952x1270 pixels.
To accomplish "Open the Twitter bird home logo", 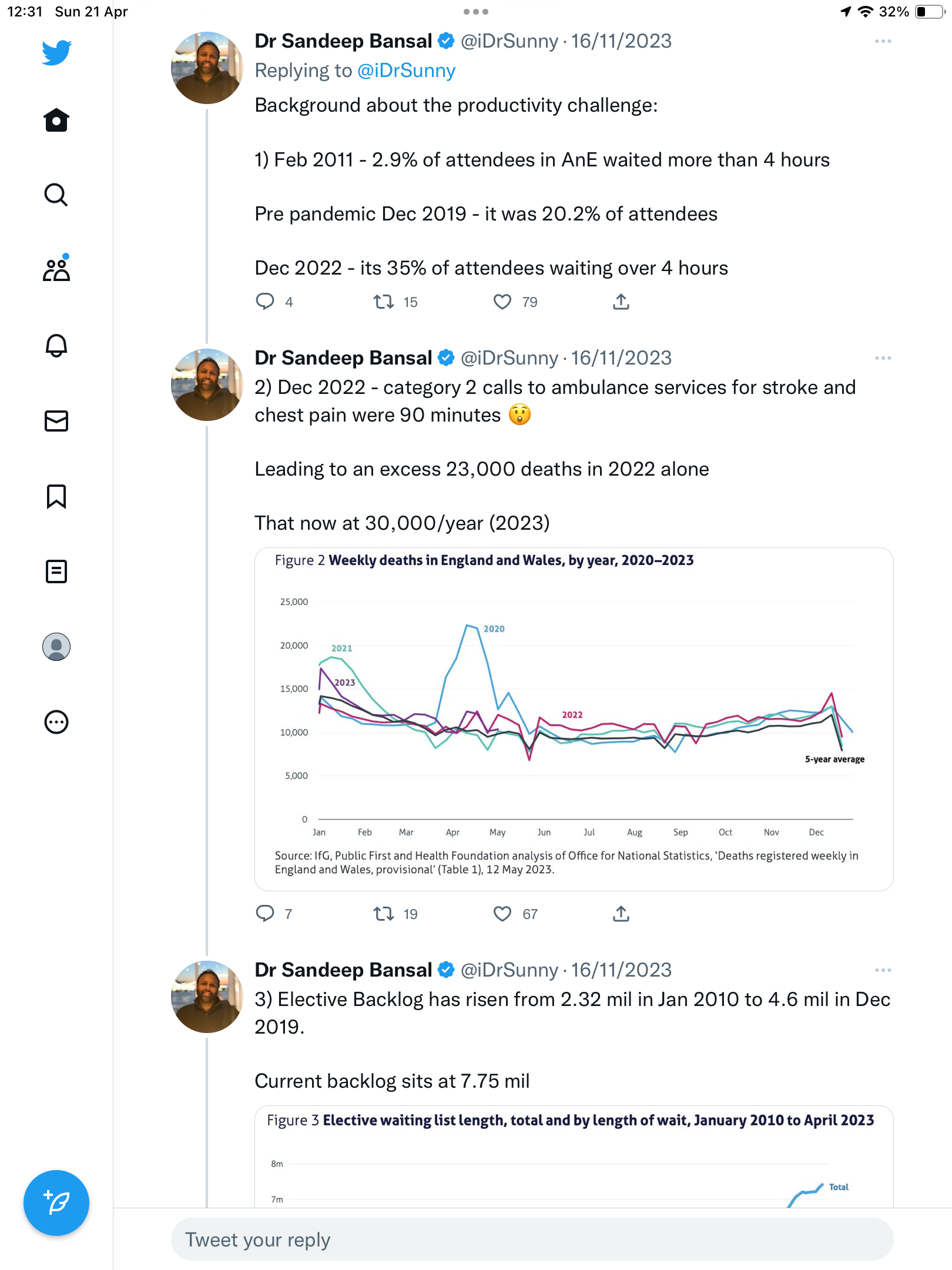I will click(x=56, y=52).
